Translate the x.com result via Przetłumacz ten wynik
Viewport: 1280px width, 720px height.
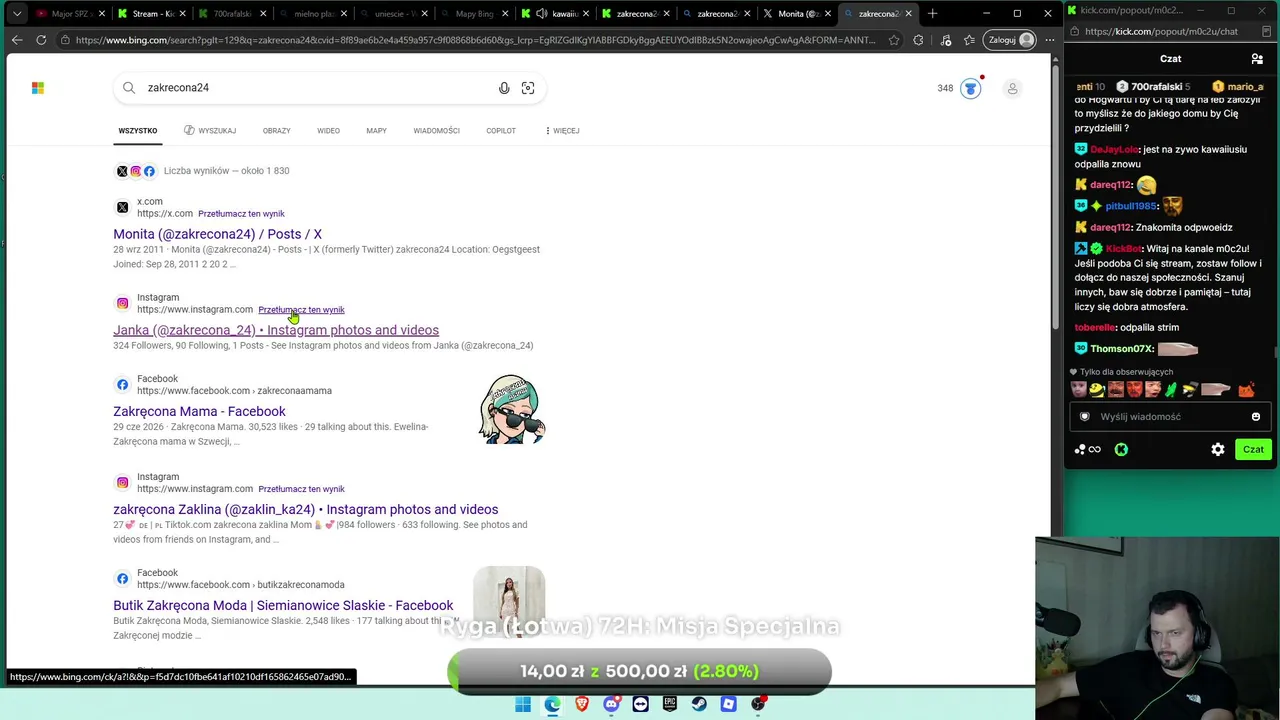(241, 214)
